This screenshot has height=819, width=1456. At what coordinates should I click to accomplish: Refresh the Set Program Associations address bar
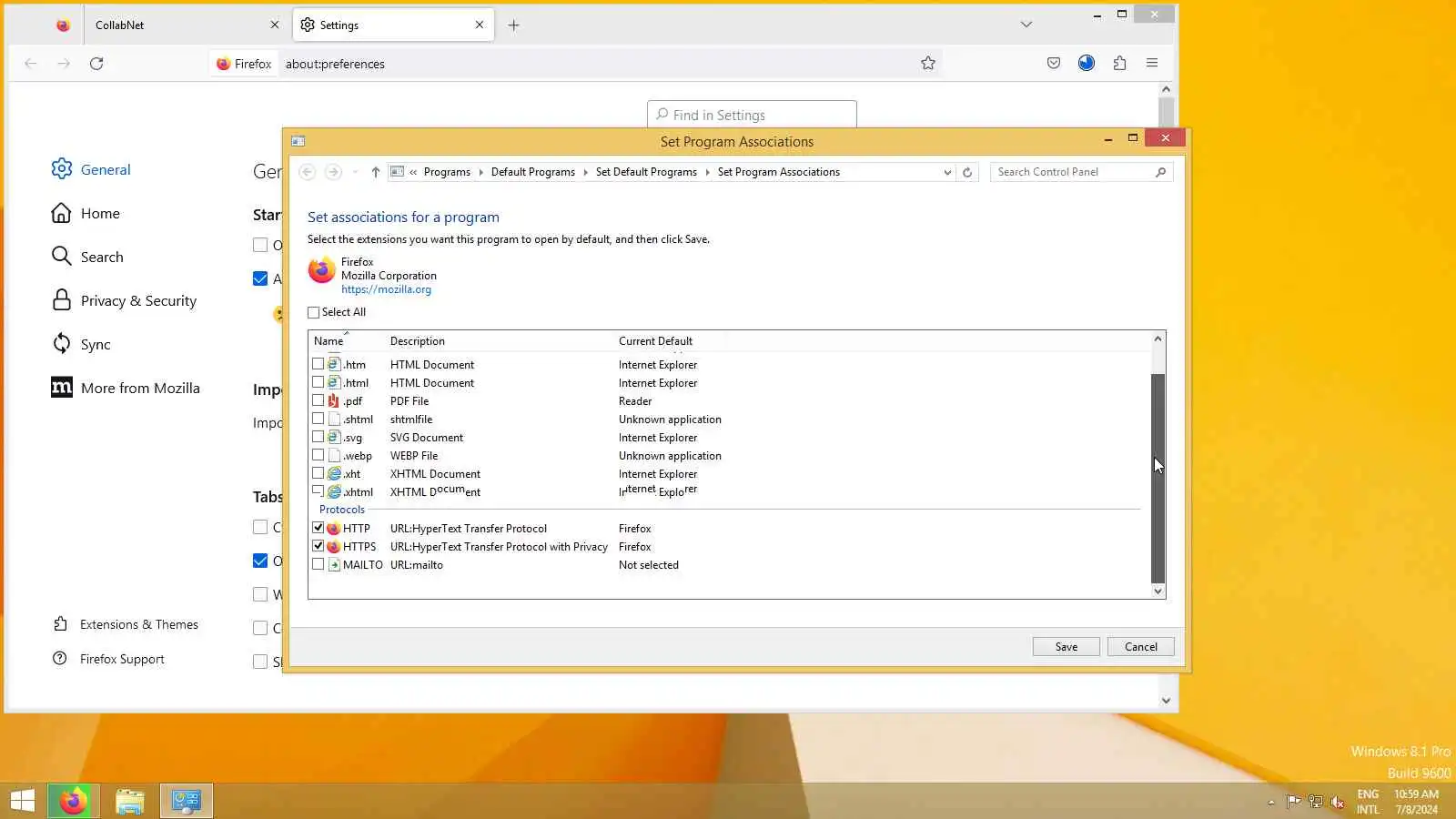967,172
